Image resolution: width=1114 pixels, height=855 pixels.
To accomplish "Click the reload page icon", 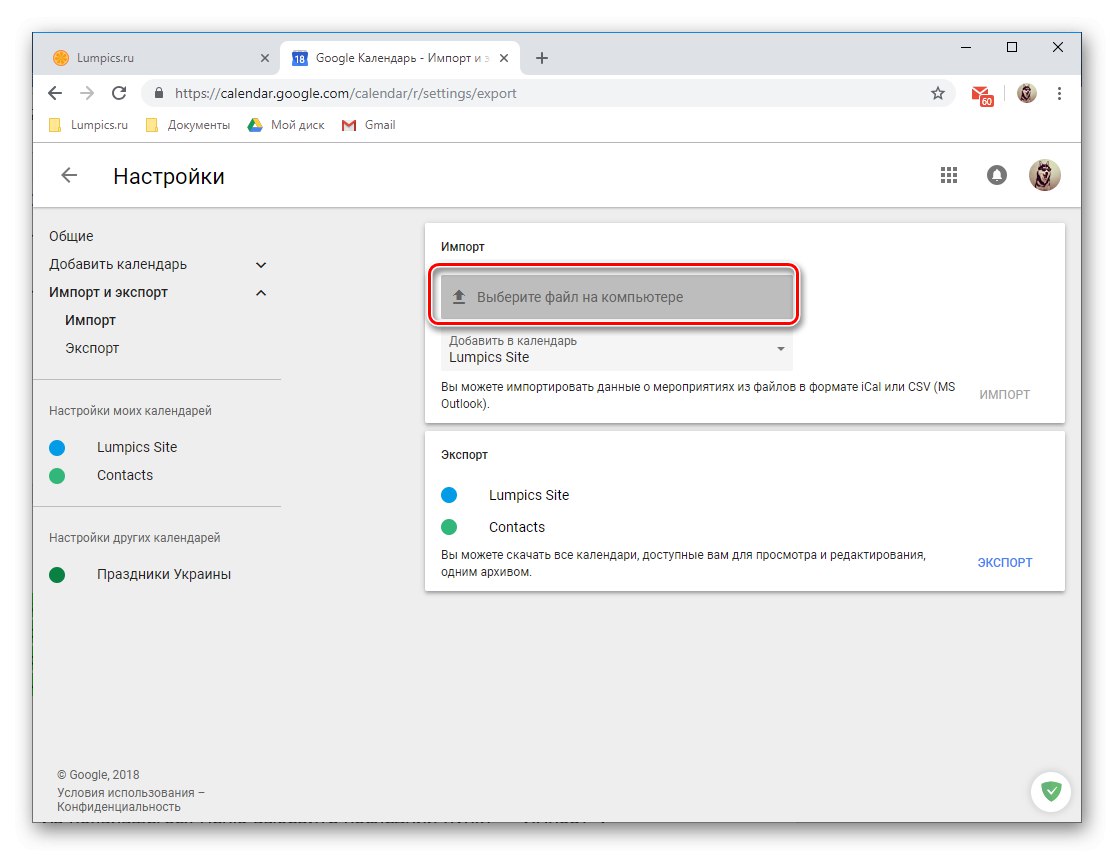I will 119,92.
